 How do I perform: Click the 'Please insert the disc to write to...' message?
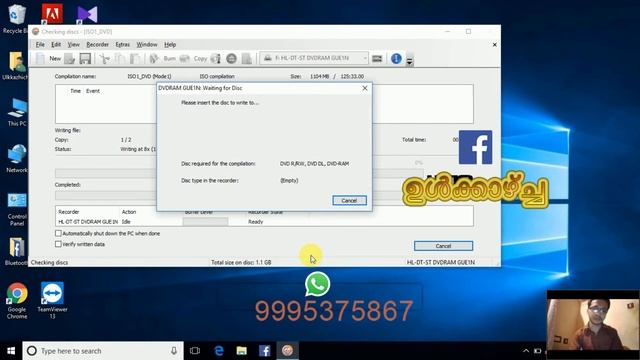tap(220, 103)
